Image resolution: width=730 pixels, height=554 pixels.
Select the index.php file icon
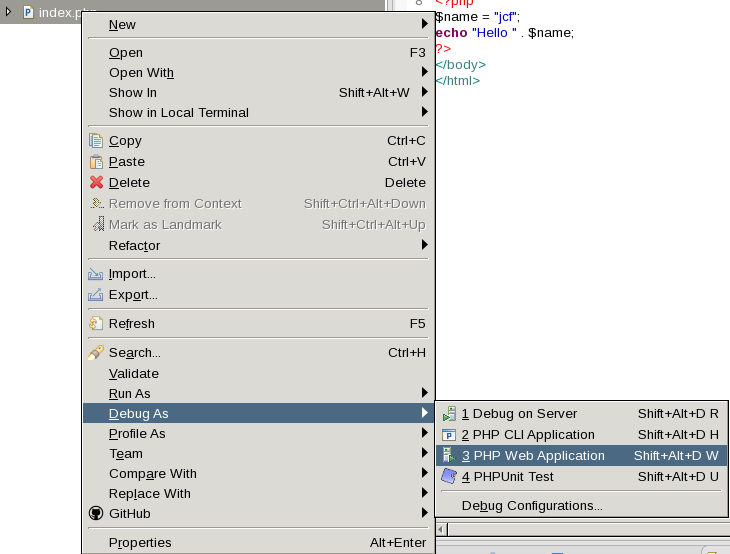pyautogui.click(x=28, y=12)
